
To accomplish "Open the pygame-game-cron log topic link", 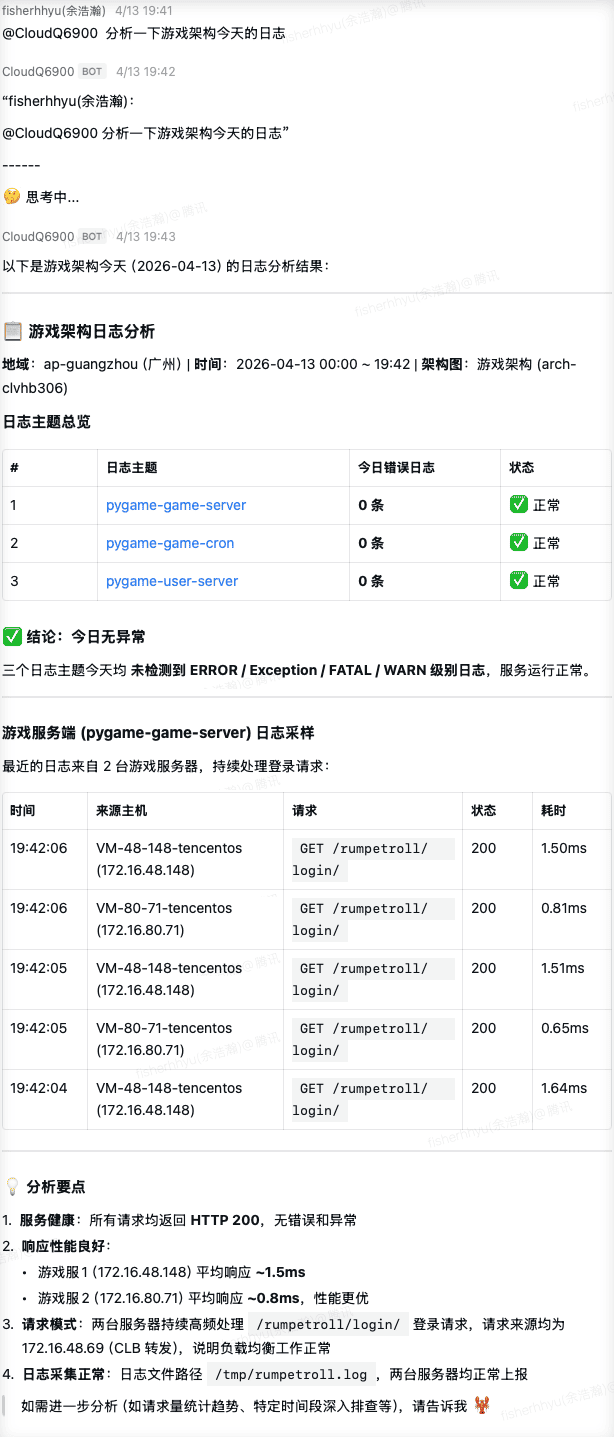I will tap(170, 543).
